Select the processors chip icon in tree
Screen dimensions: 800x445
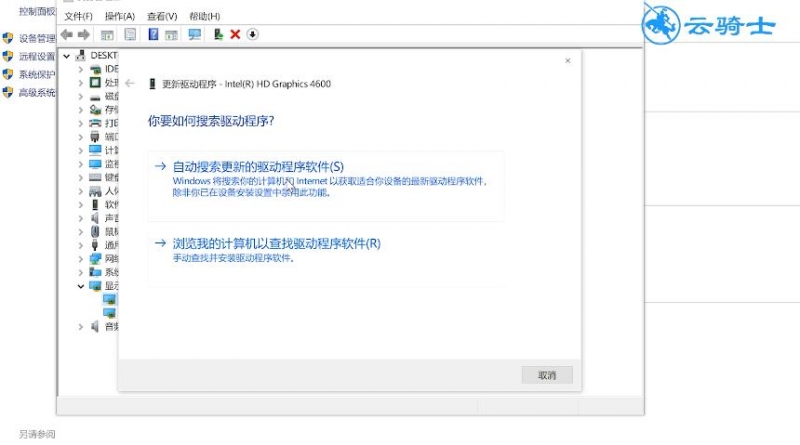point(95,82)
